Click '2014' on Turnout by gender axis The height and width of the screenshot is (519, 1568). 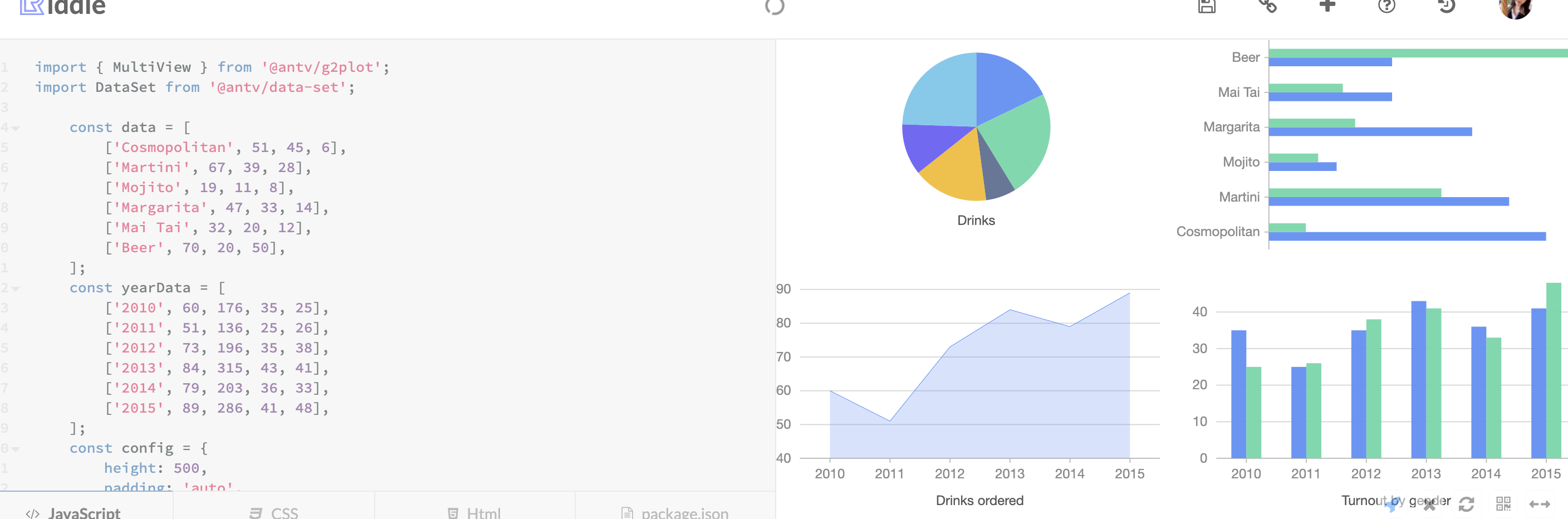pos(1486,473)
